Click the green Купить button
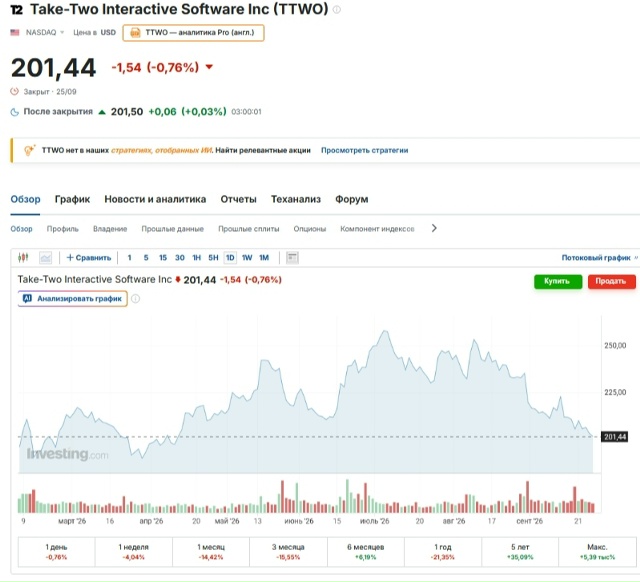This screenshot has width=640, height=582. [558, 281]
